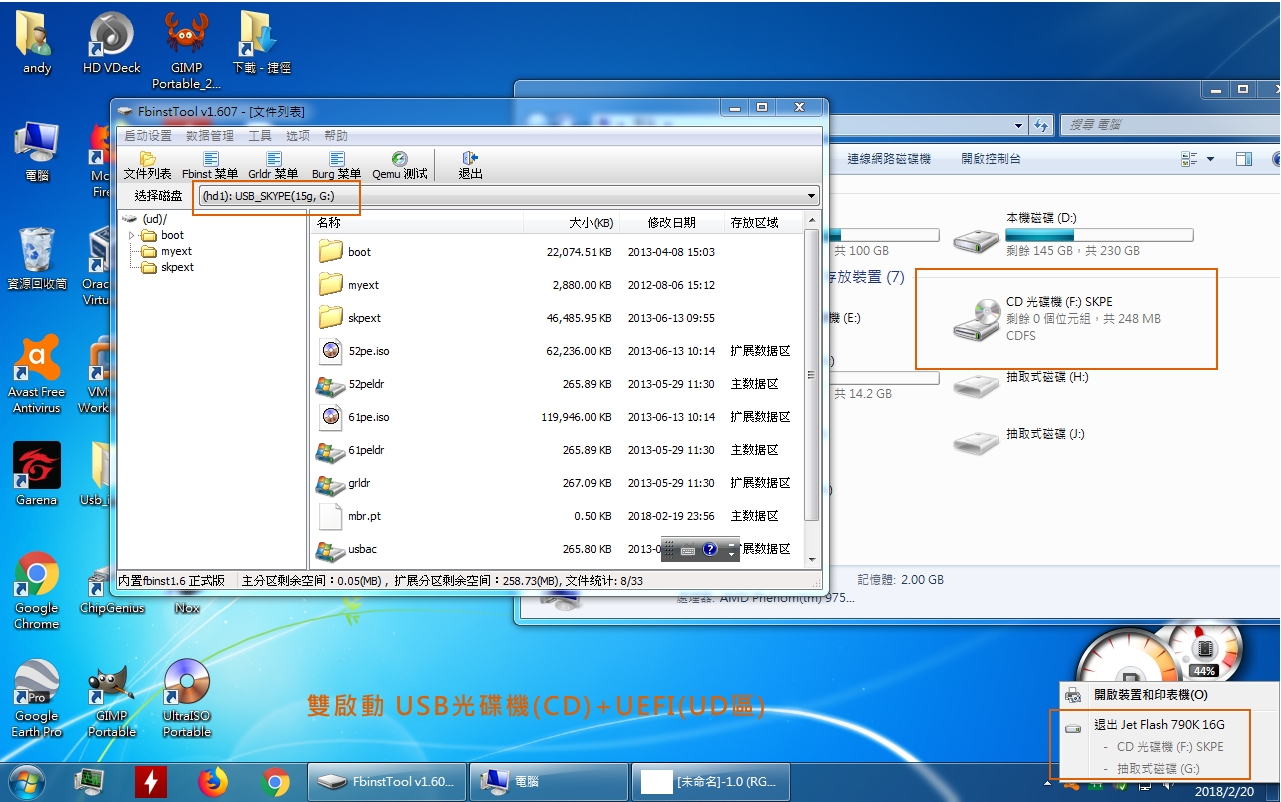Select the HD VDeck desktop icon
The width and height of the screenshot is (1281, 802).
(x=111, y=43)
